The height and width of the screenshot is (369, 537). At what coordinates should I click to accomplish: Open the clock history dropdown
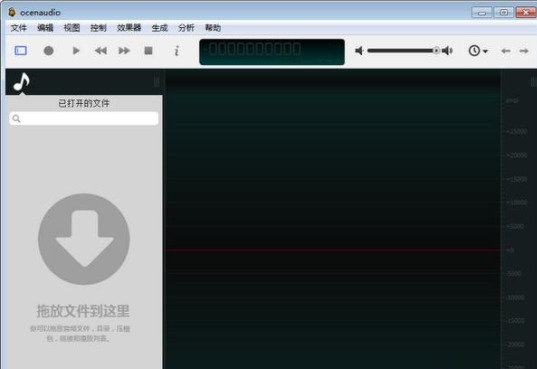[x=478, y=51]
